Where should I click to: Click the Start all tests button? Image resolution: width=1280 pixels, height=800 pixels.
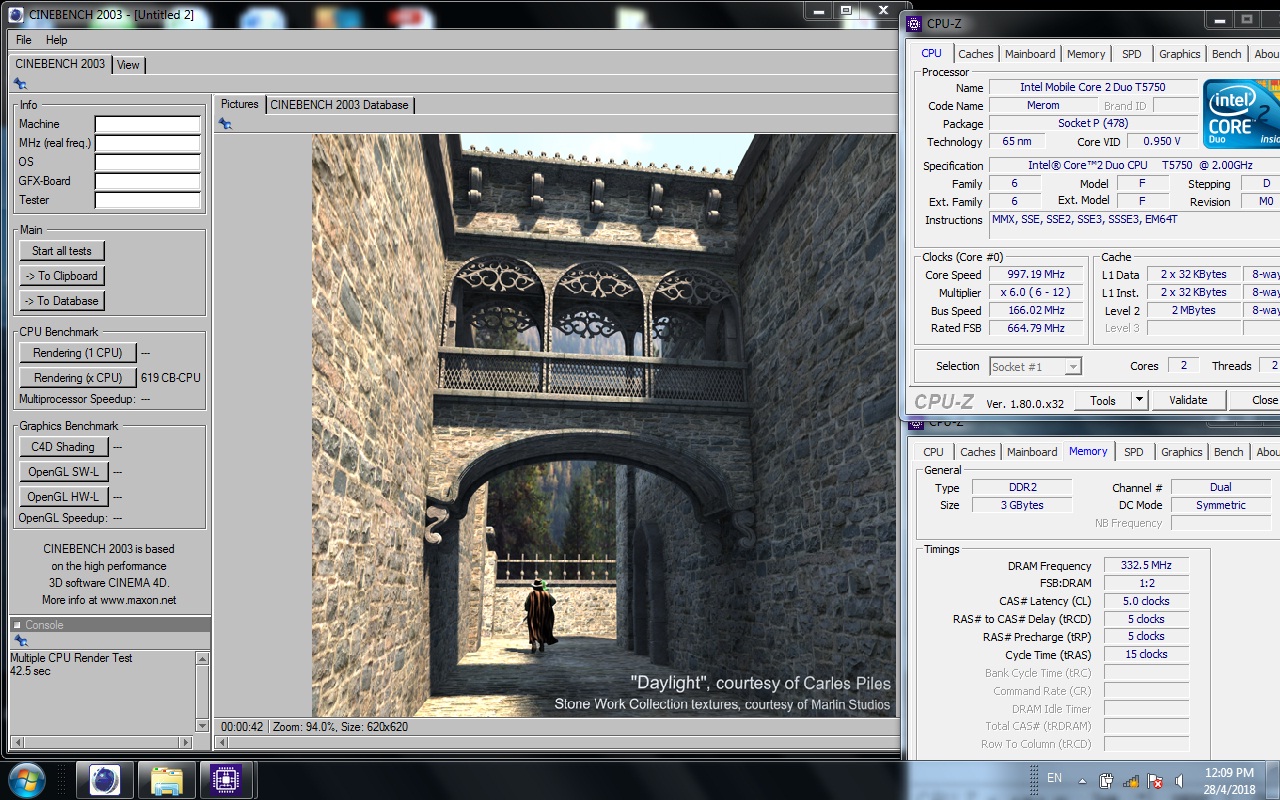point(62,251)
